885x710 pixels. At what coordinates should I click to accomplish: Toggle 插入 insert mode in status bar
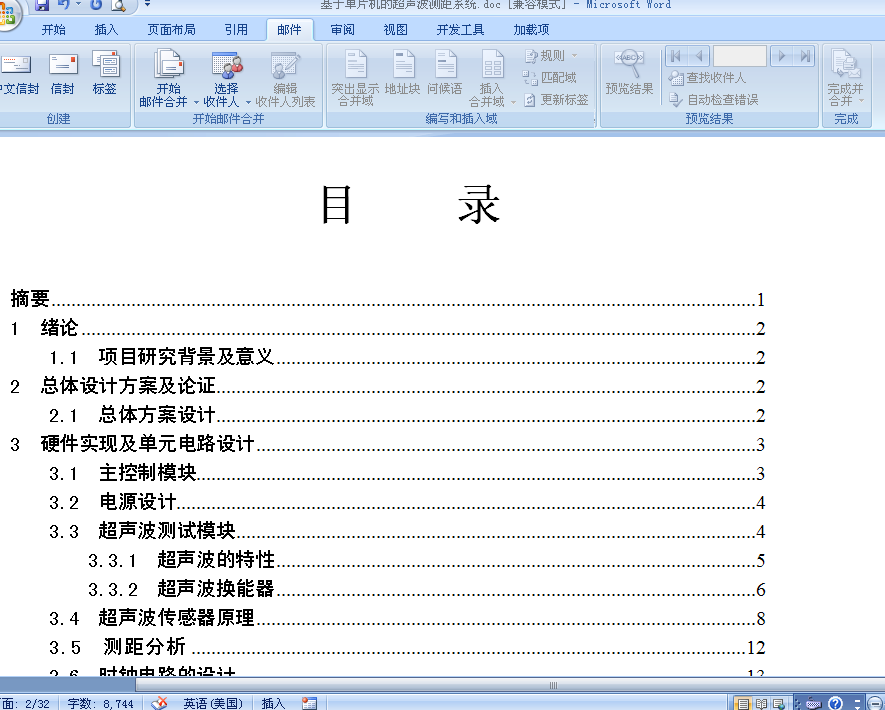pyautogui.click(x=273, y=703)
